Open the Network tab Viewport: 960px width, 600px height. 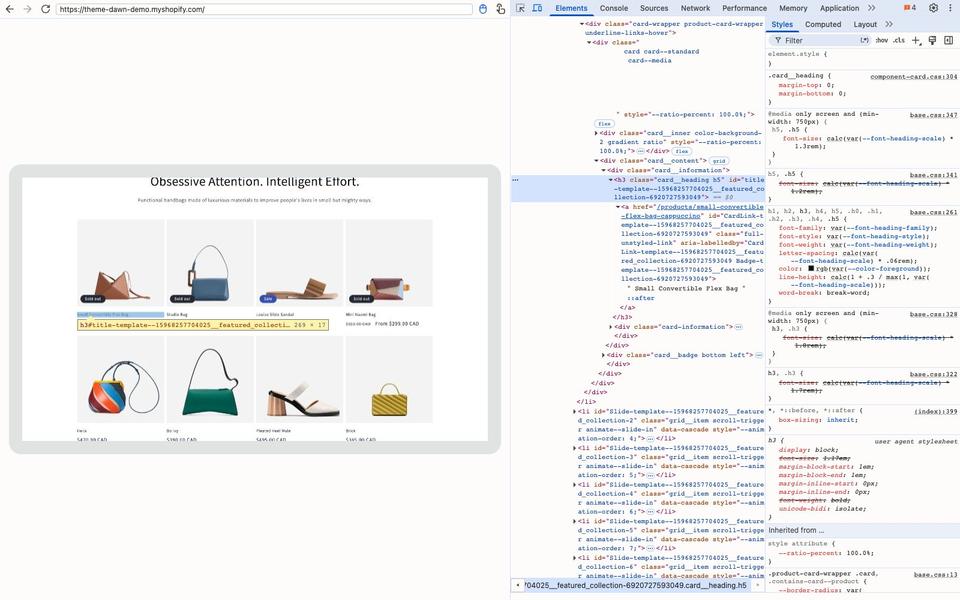click(x=696, y=8)
